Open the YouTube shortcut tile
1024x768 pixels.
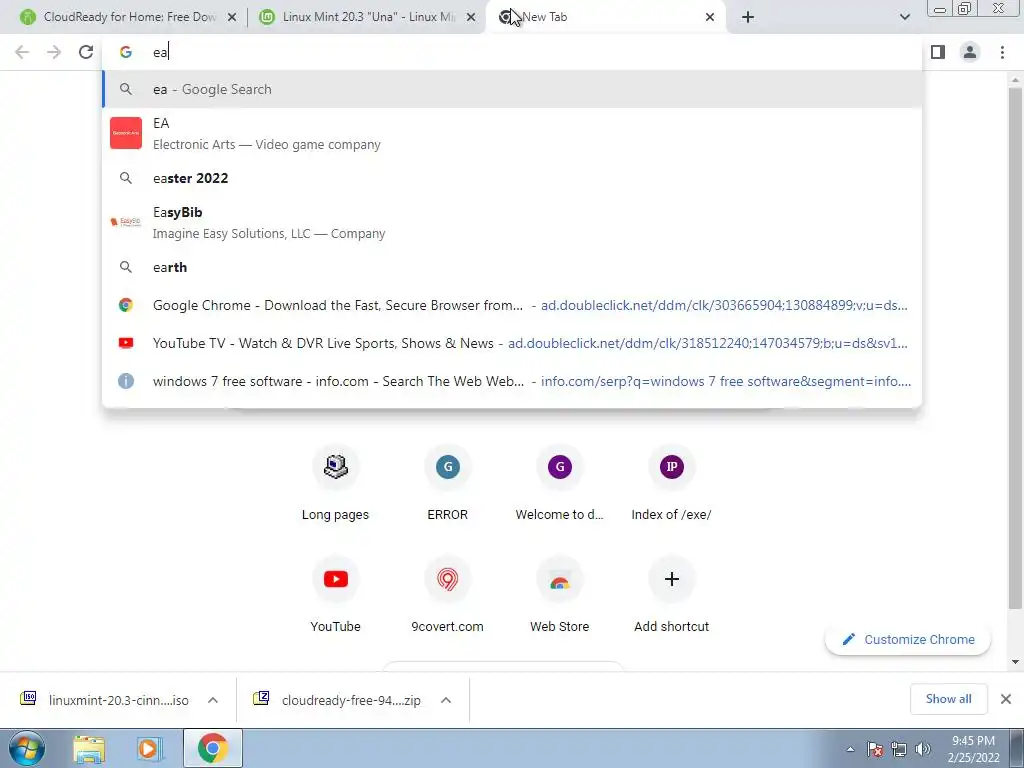pos(335,594)
